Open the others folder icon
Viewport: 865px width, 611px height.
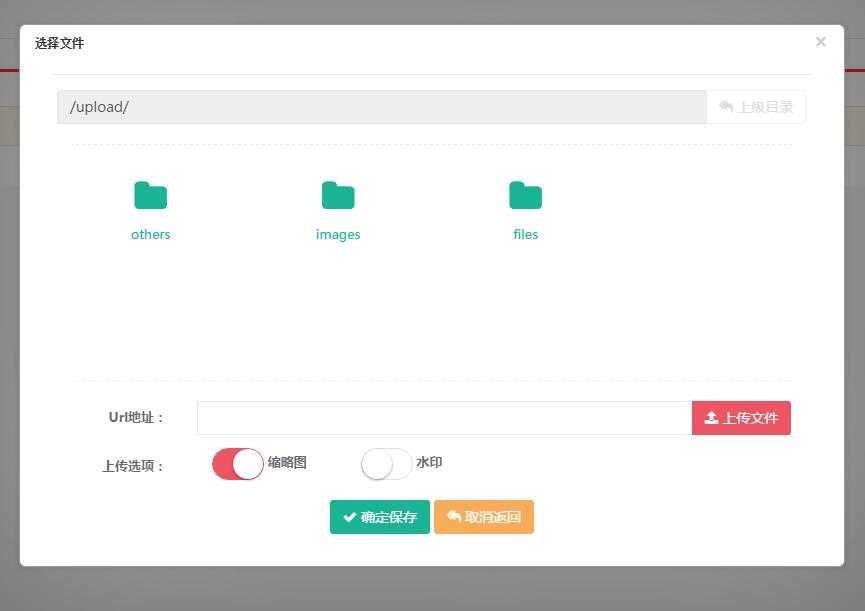click(151, 195)
